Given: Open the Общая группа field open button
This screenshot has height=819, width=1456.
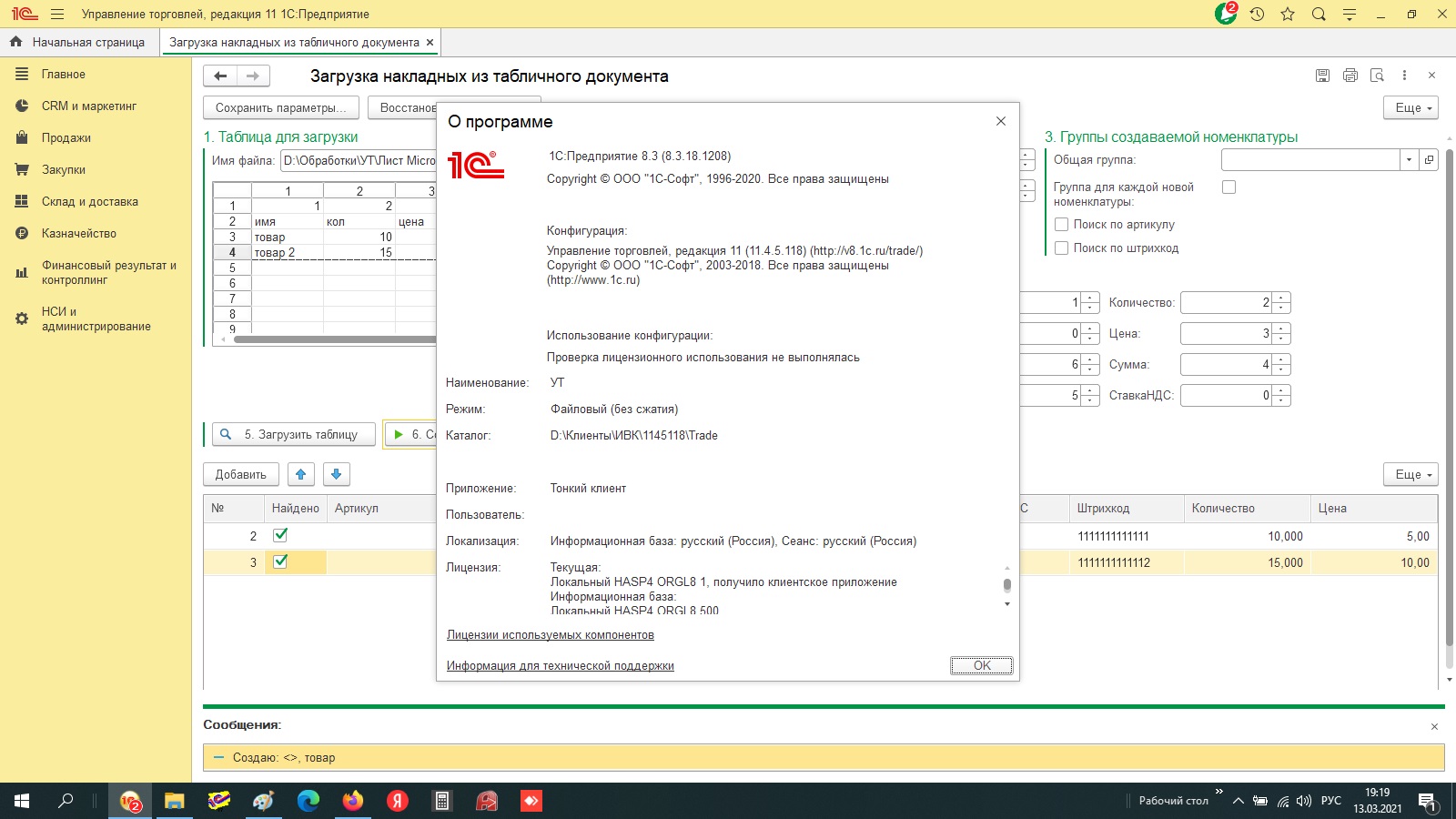Looking at the screenshot, I should pos(1429,160).
